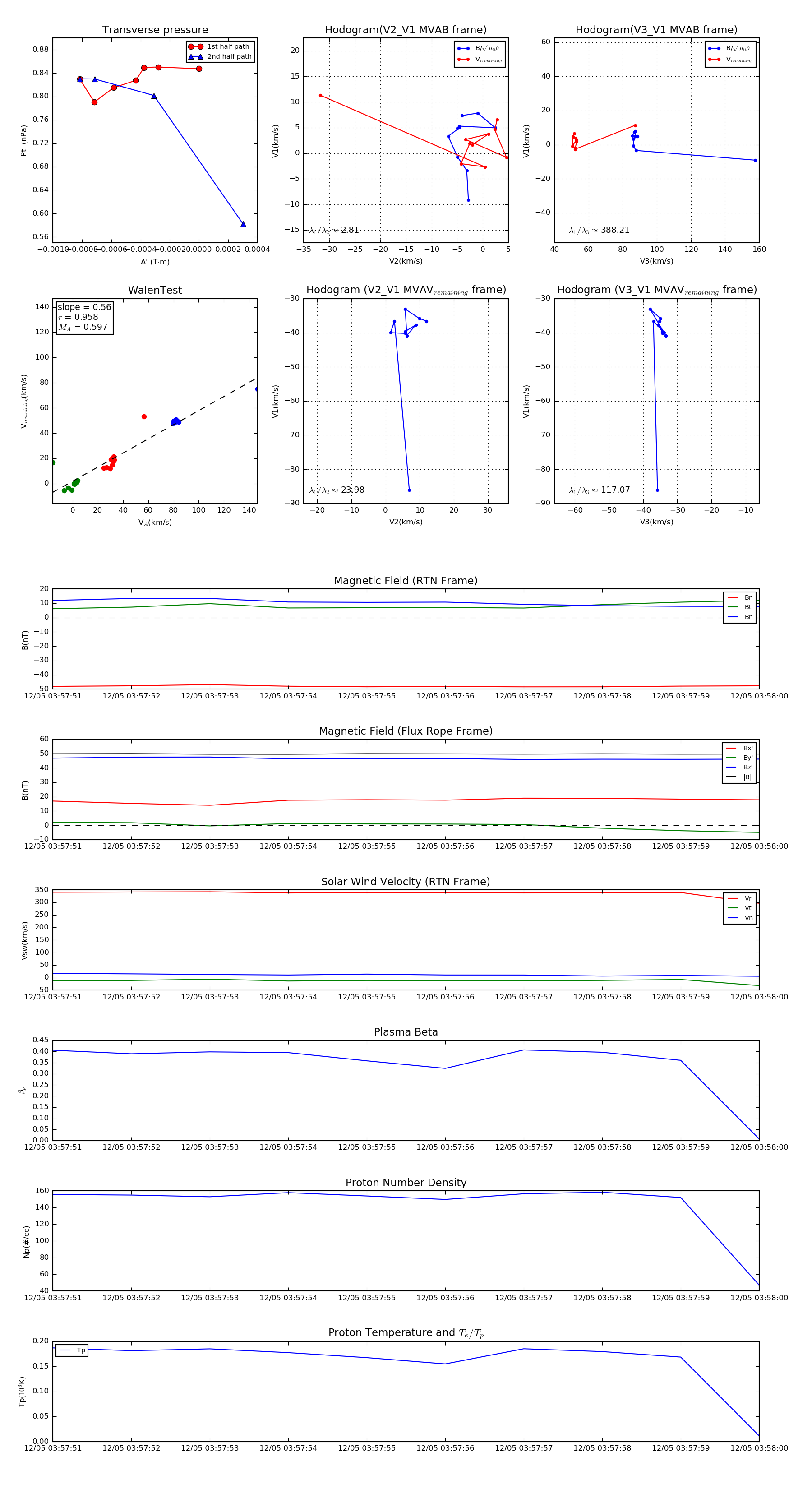Click the eigenvalue ratio '117.07' annotation

tap(600, 490)
